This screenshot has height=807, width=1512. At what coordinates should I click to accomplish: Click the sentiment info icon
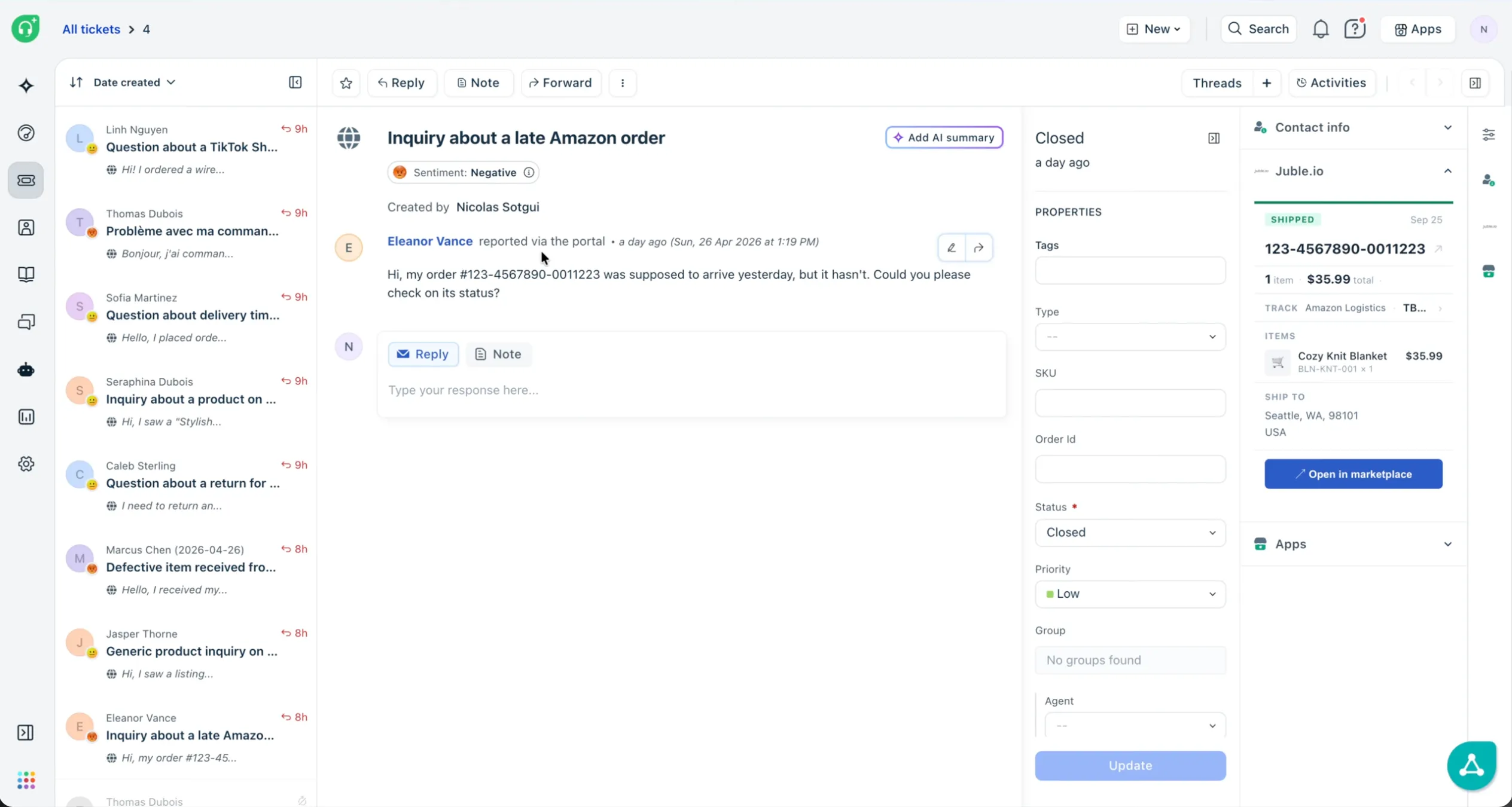tap(529, 172)
